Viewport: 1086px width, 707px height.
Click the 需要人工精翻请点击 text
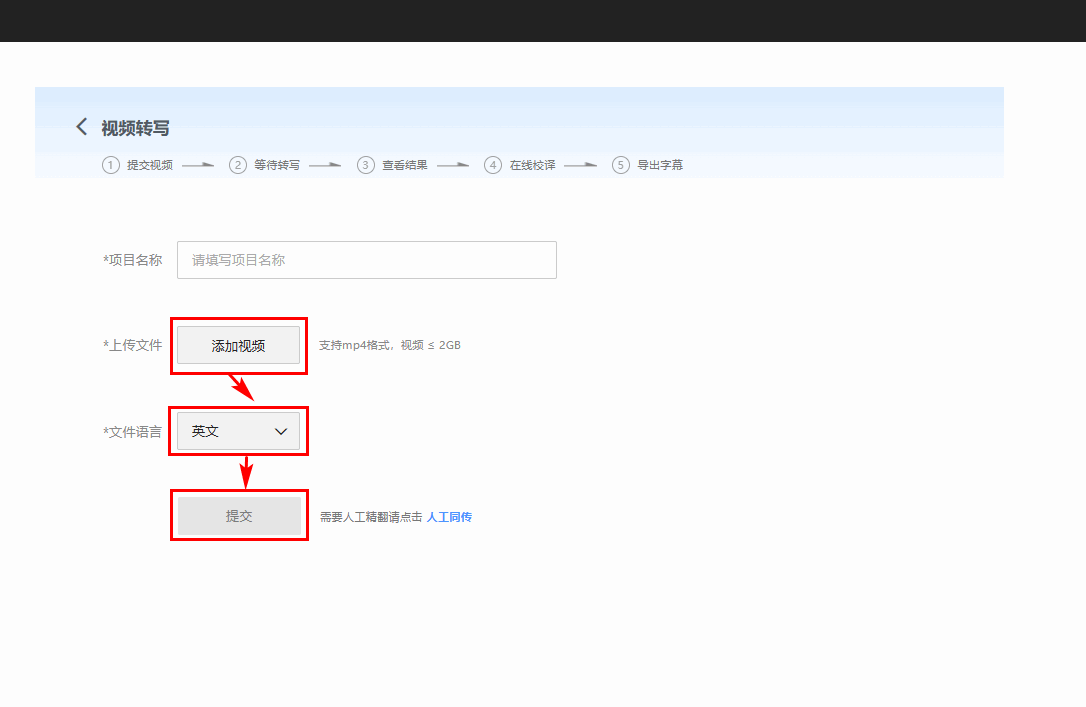371,517
